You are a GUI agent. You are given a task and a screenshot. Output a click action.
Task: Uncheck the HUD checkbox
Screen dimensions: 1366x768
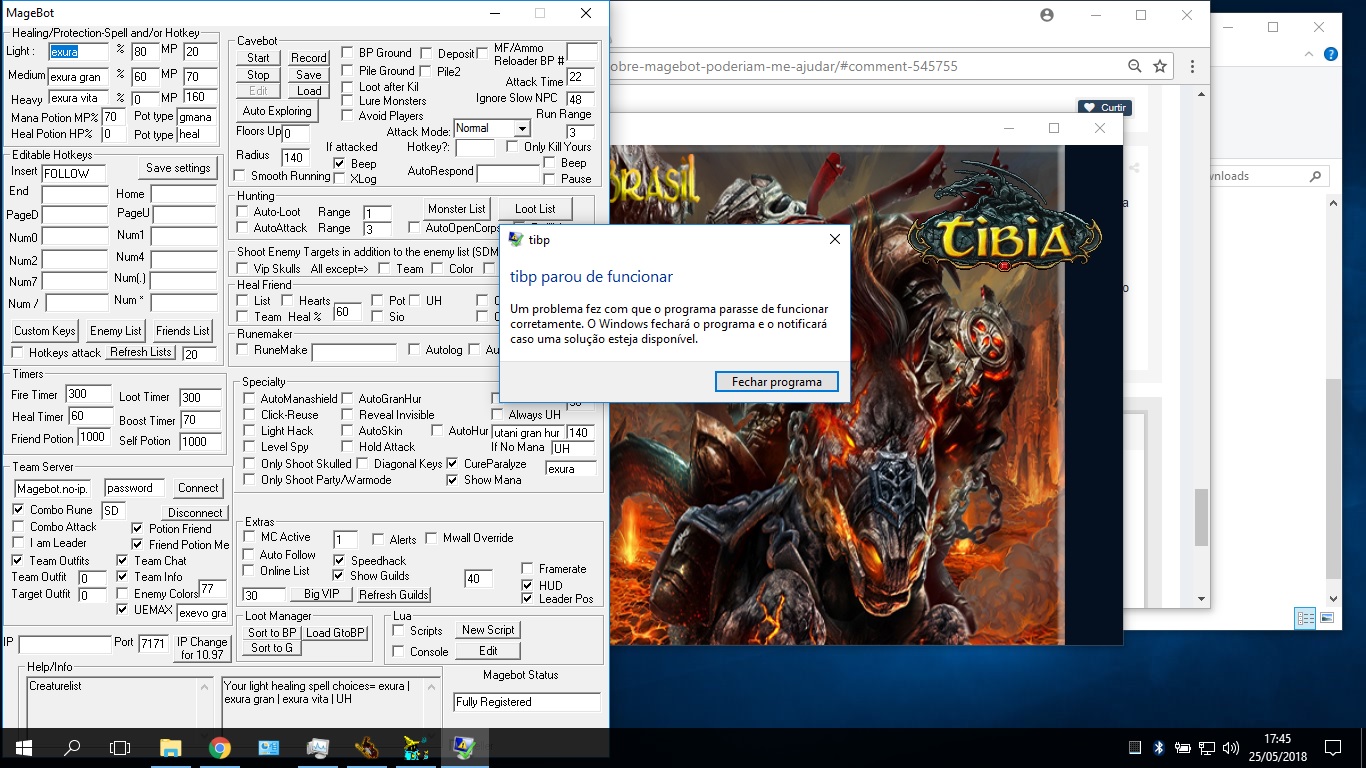pos(528,585)
